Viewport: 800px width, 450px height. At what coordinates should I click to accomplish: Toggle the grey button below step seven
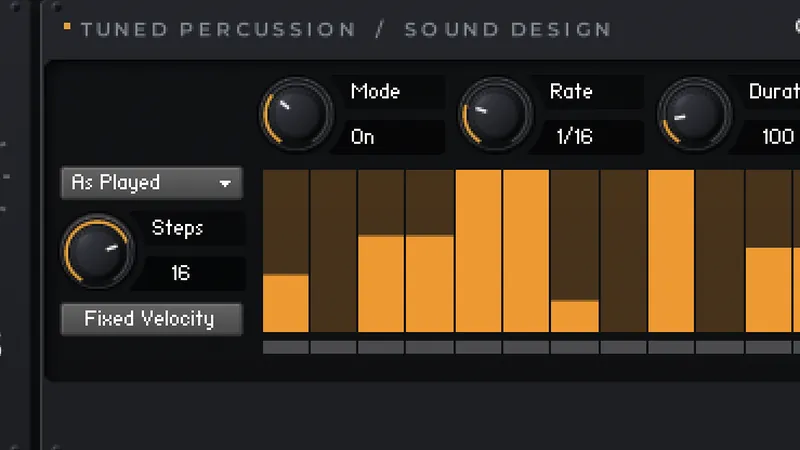click(x=574, y=348)
